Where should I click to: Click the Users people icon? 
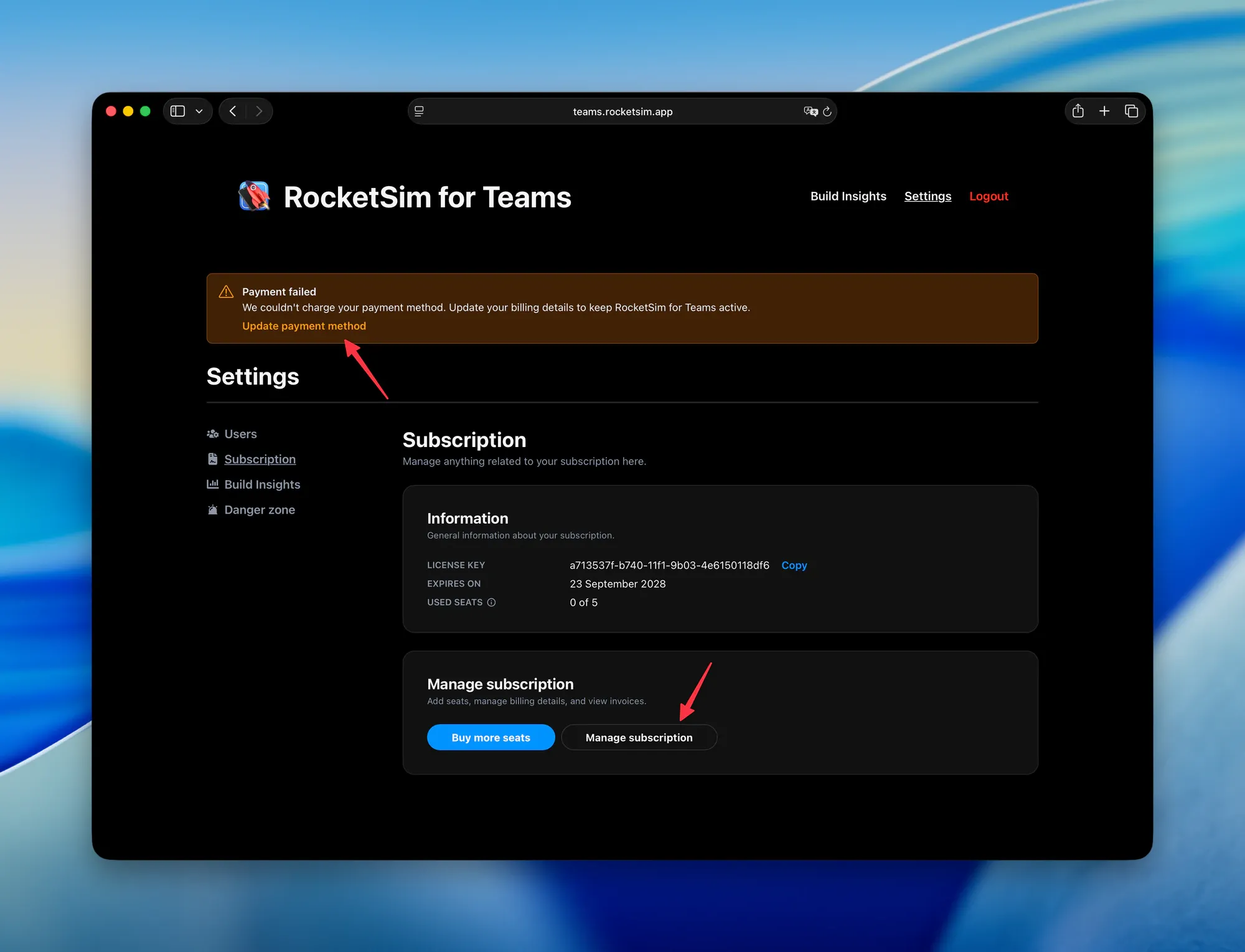[213, 434]
